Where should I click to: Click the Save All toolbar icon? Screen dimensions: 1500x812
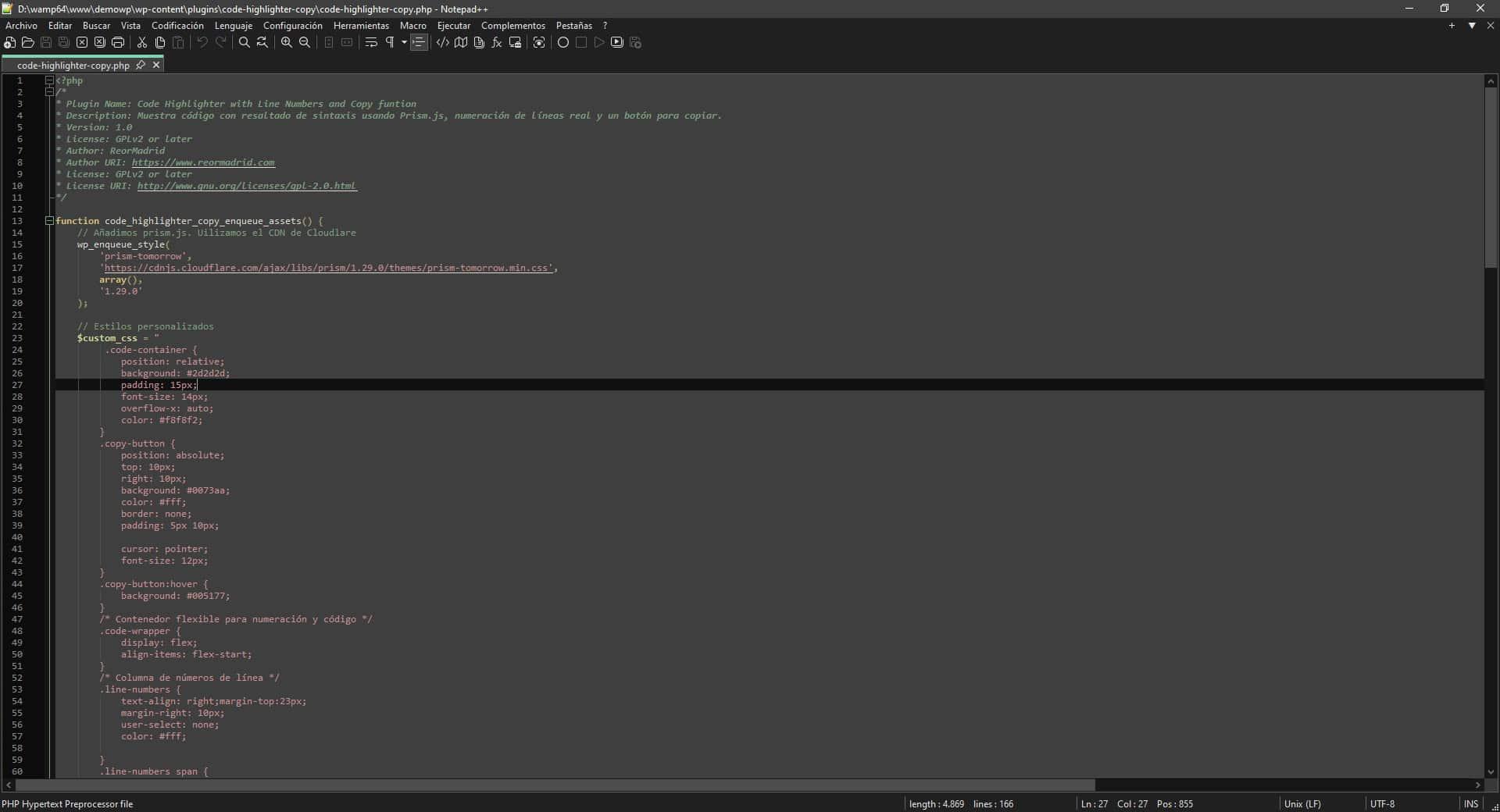(x=64, y=42)
